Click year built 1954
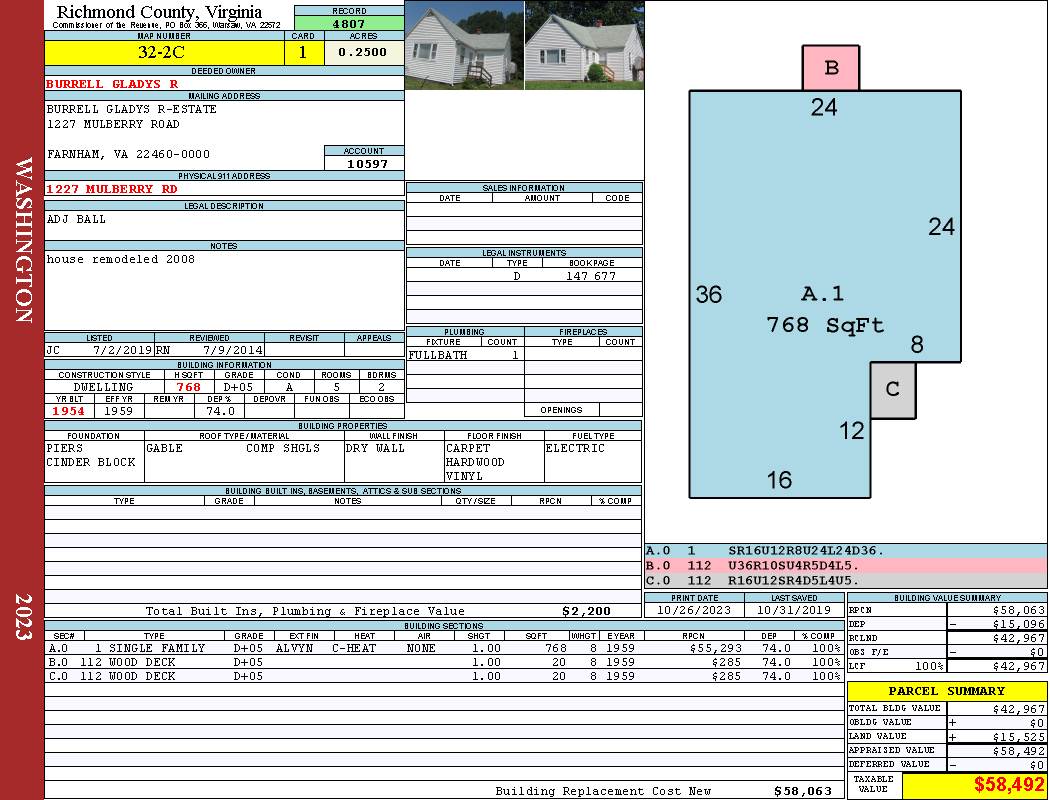Image resolution: width=1050 pixels, height=800 pixels. click(x=68, y=411)
